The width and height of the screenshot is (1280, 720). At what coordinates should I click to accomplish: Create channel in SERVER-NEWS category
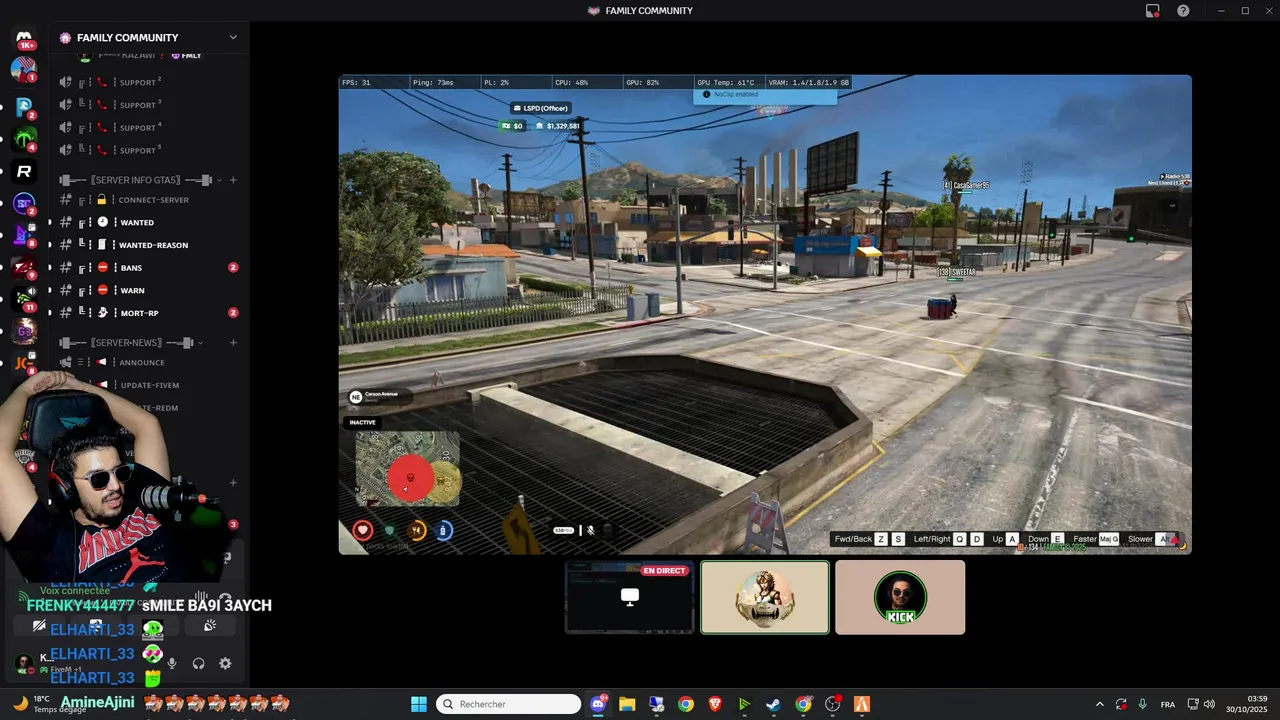pos(233,343)
